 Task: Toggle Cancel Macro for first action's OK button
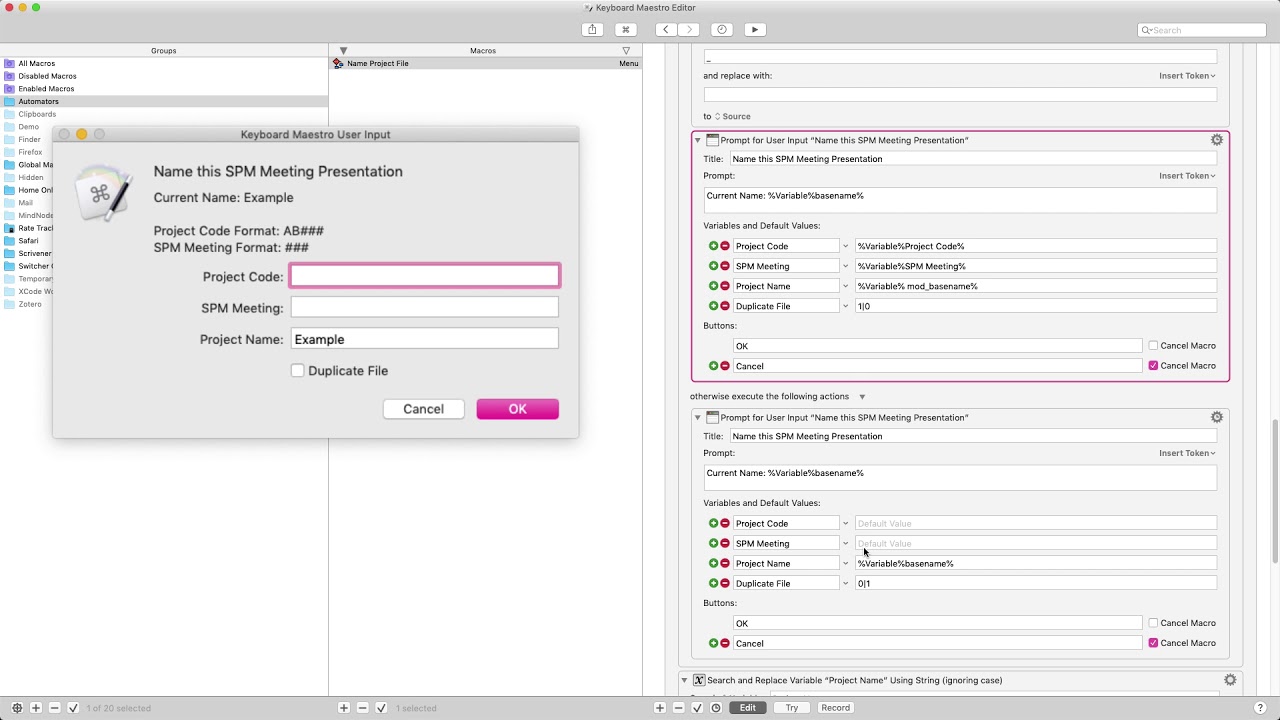pos(1153,346)
